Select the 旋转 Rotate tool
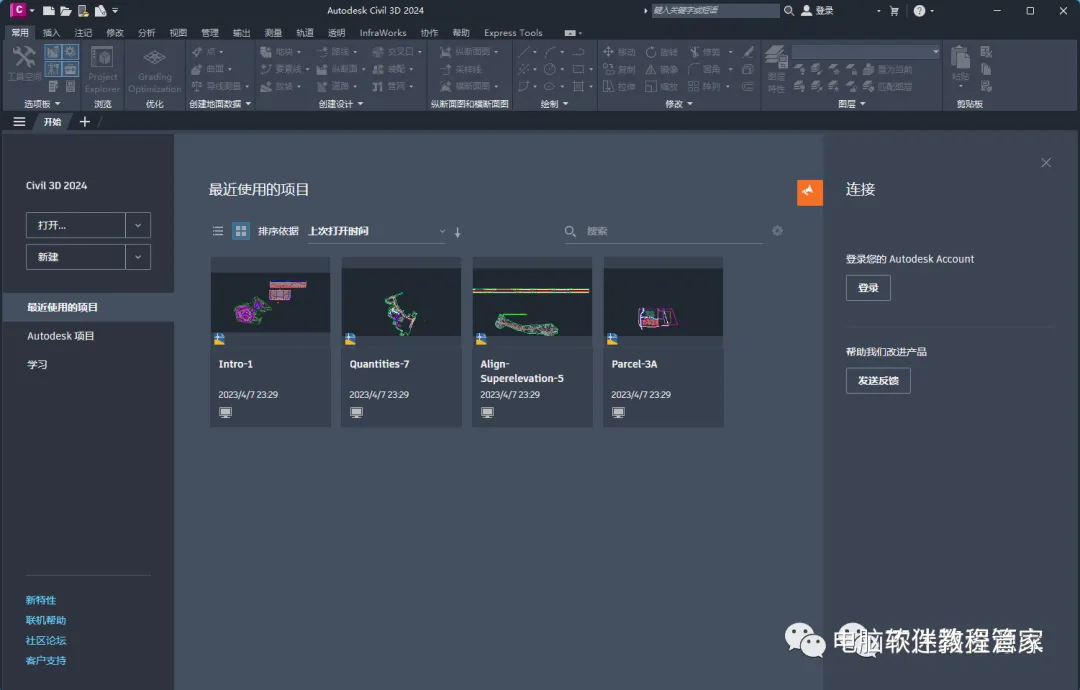 [661, 52]
